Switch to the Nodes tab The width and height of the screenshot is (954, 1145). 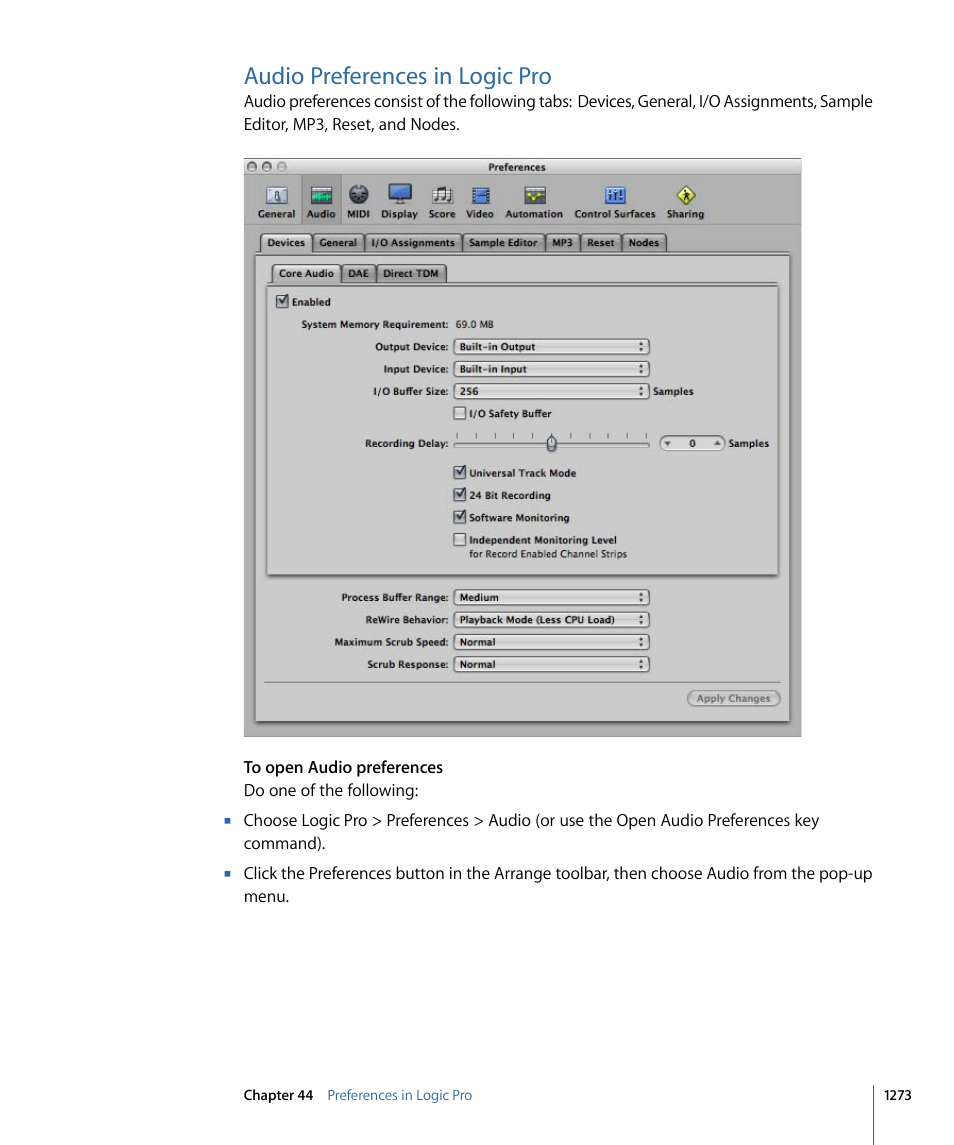[644, 242]
